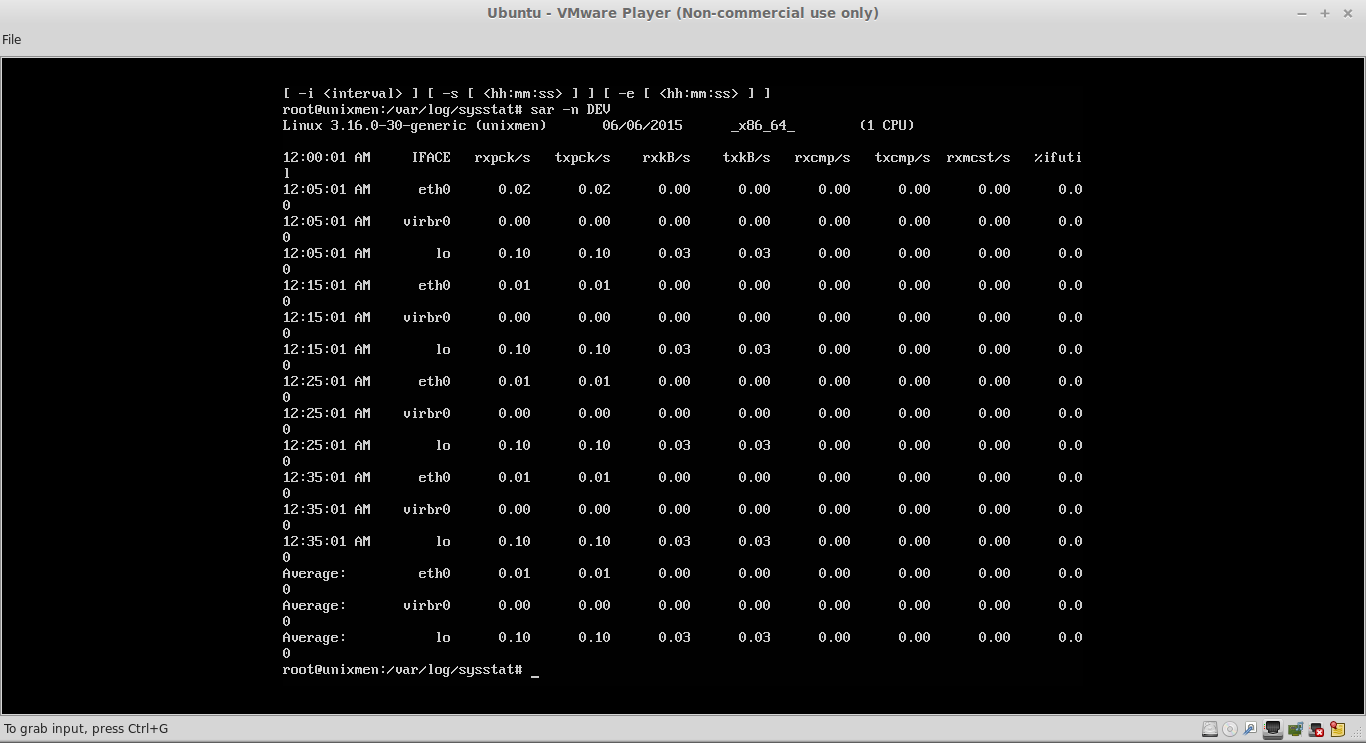Click 'Linux 3.16.0-30-generic (unixmen)' text
This screenshot has width=1366, height=743.
[415, 125]
